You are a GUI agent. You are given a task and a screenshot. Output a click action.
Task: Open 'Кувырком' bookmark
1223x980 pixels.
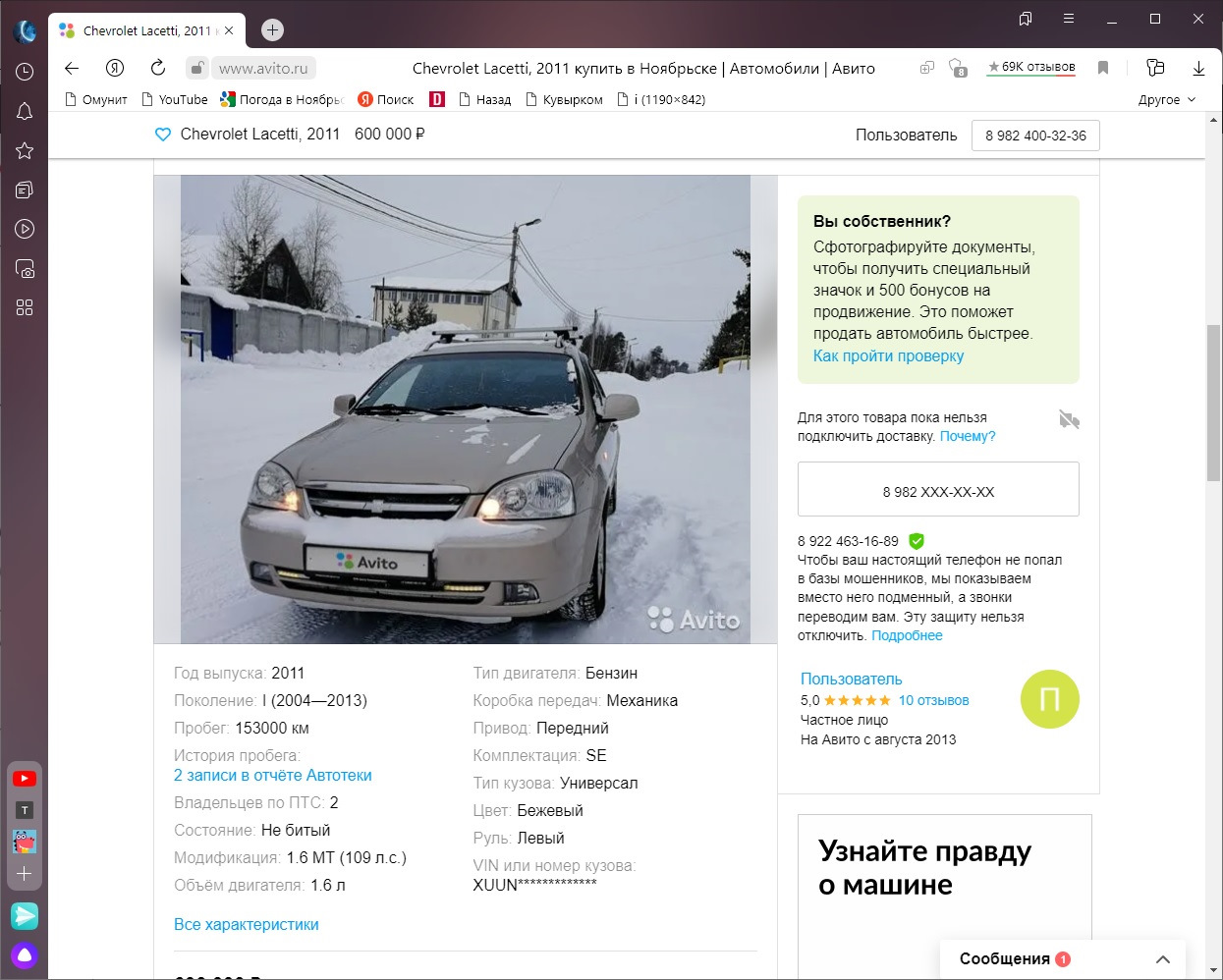[564, 99]
